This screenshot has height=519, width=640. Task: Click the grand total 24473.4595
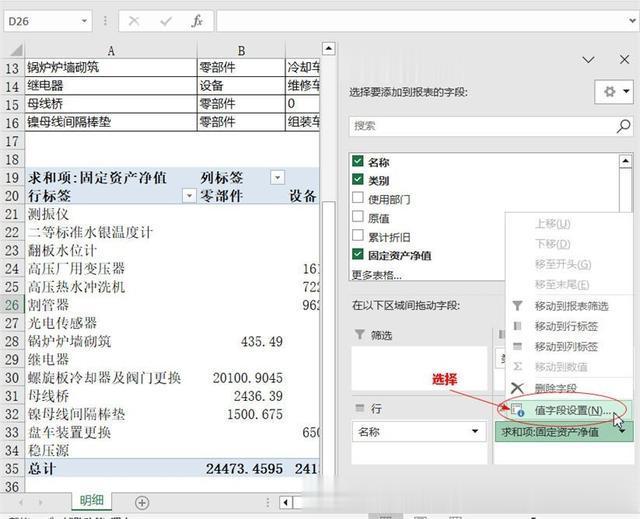(244, 469)
